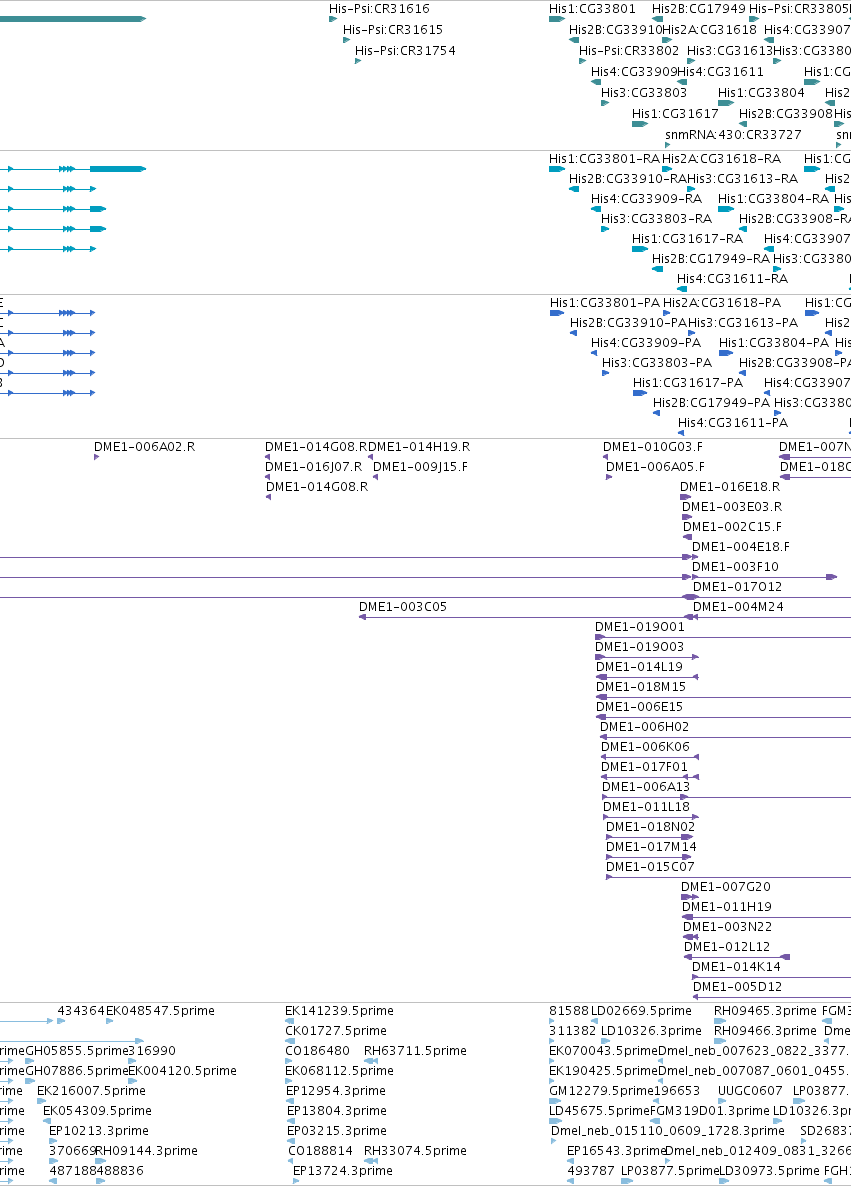The width and height of the screenshot is (851, 1186).
Task: Click BAC clone DME1-012L12
Action: (x=727, y=947)
